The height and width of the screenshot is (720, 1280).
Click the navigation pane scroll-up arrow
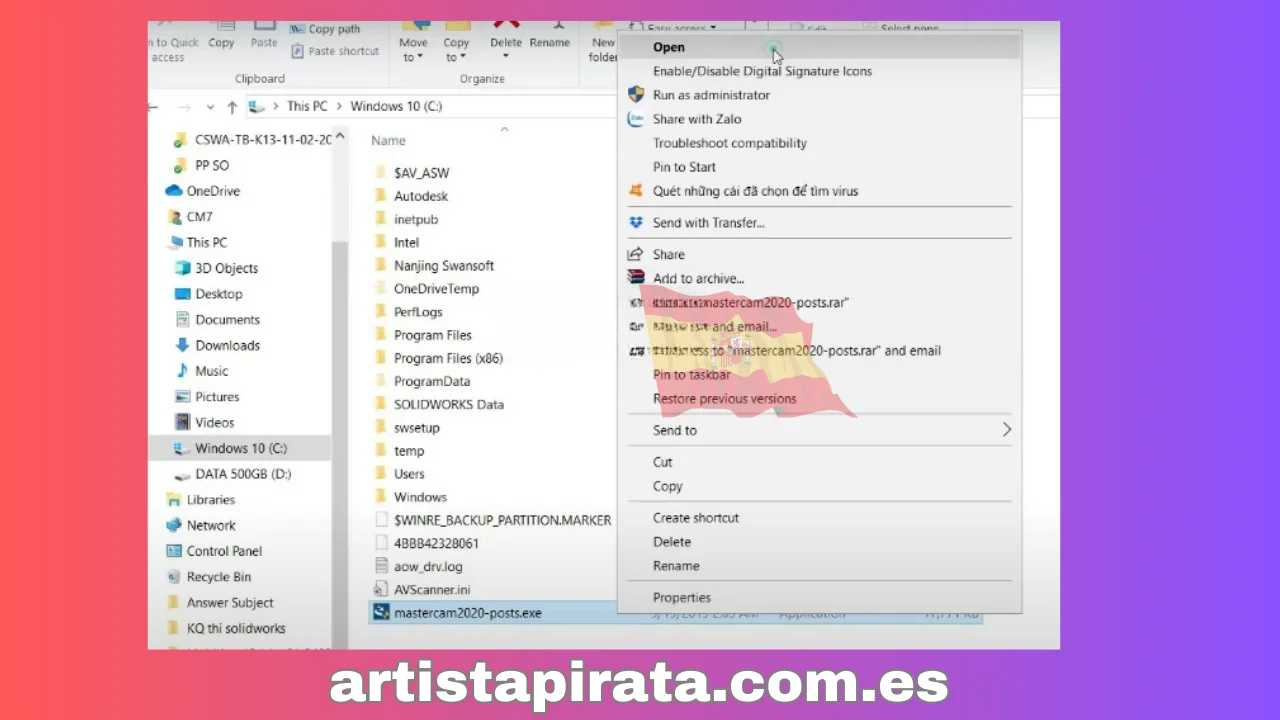[x=340, y=137]
